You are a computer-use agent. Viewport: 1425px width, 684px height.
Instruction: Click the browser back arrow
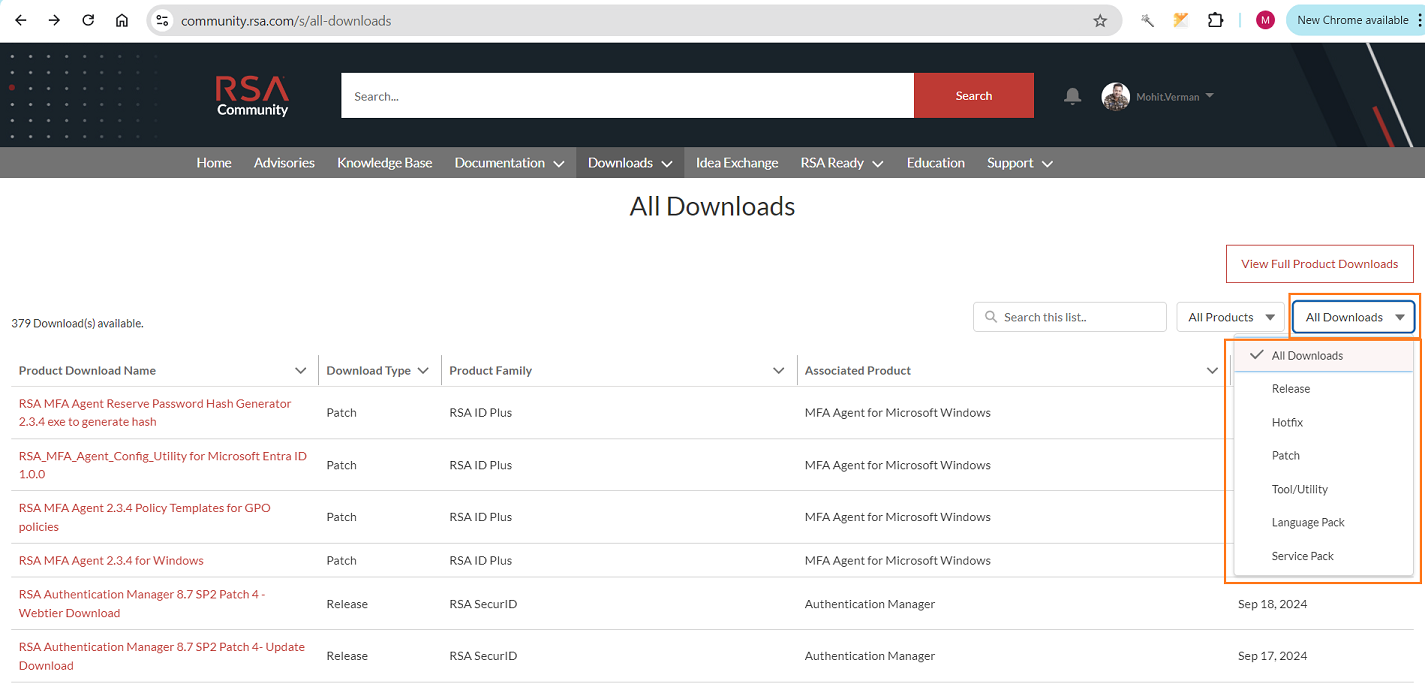click(x=20, y=19)
